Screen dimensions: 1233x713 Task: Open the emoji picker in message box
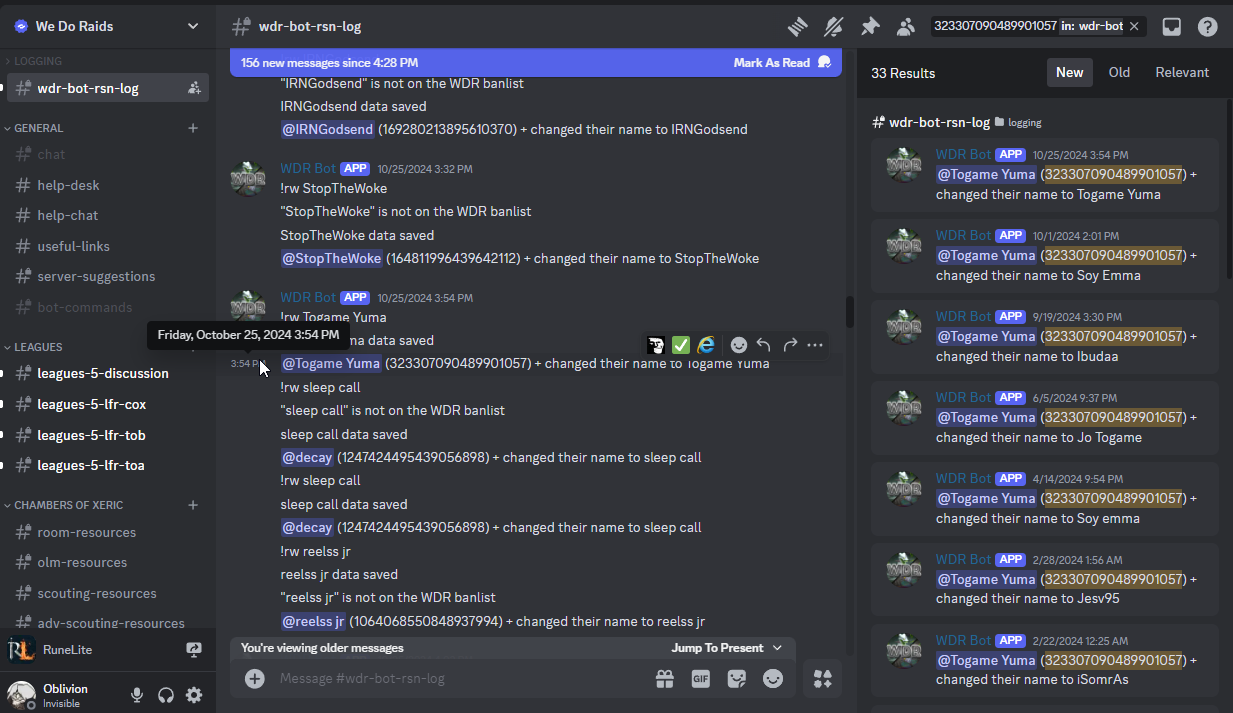coord(773,678)
